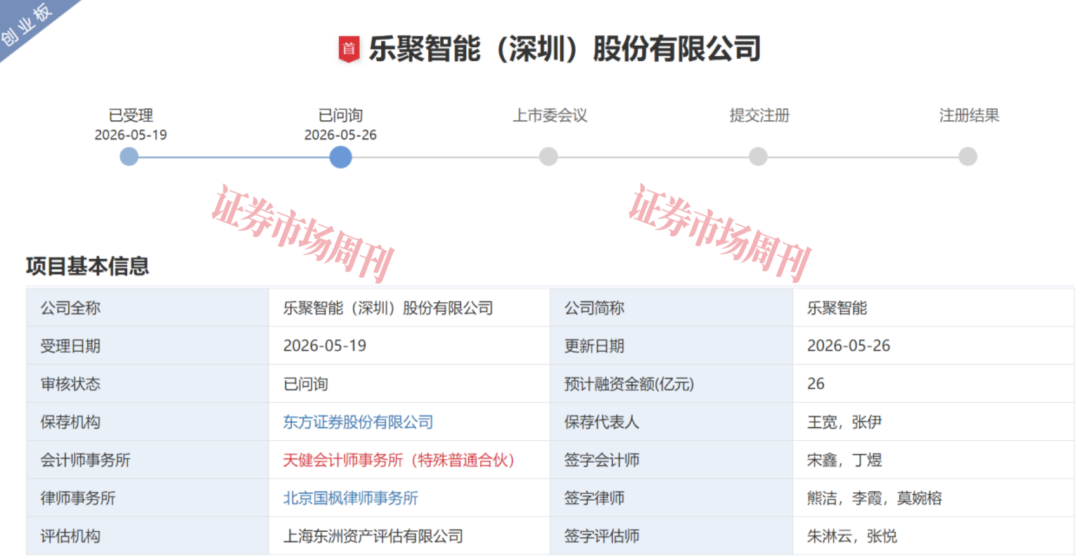1080x558 pixels.
Task: Click the 更新日期 label cell
Action: [672, 346]
